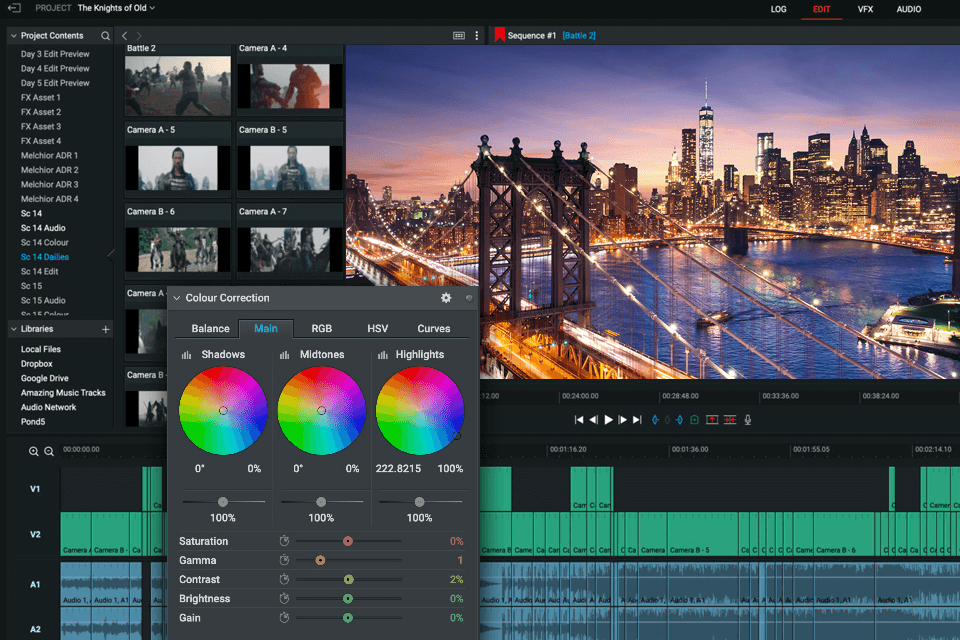Add a new library with plus icon
Image resolution: width=960 pixels, height=640 pixels.
point(105,329)
